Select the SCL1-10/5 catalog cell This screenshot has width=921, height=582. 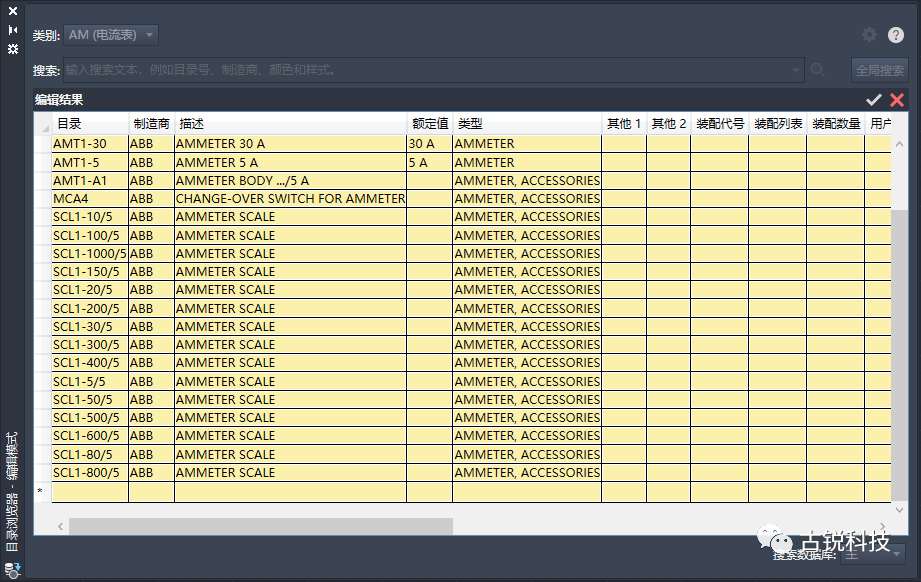pyautogui.click(x=90, y=217)
